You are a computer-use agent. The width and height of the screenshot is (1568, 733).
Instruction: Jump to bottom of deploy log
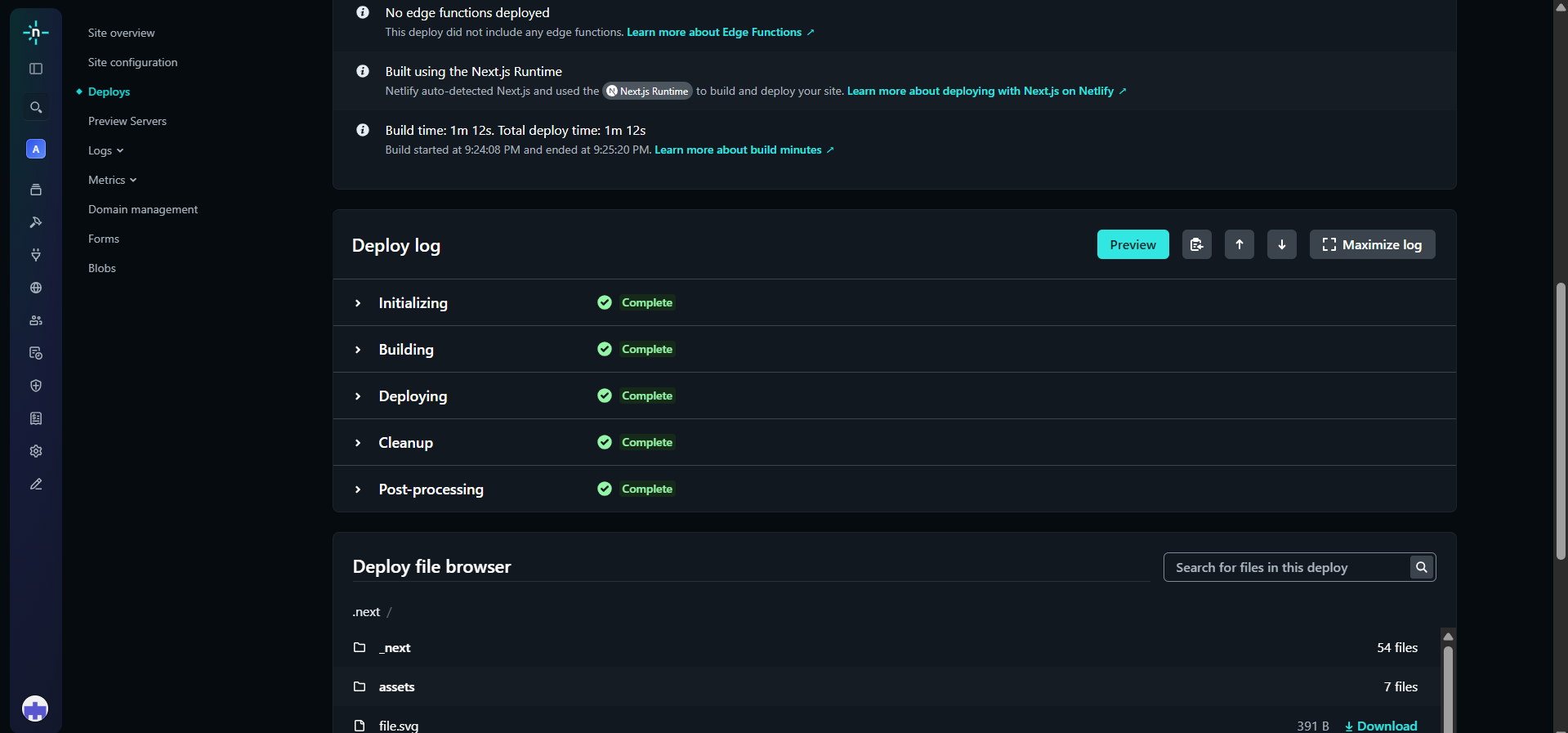pos(1281,244)
